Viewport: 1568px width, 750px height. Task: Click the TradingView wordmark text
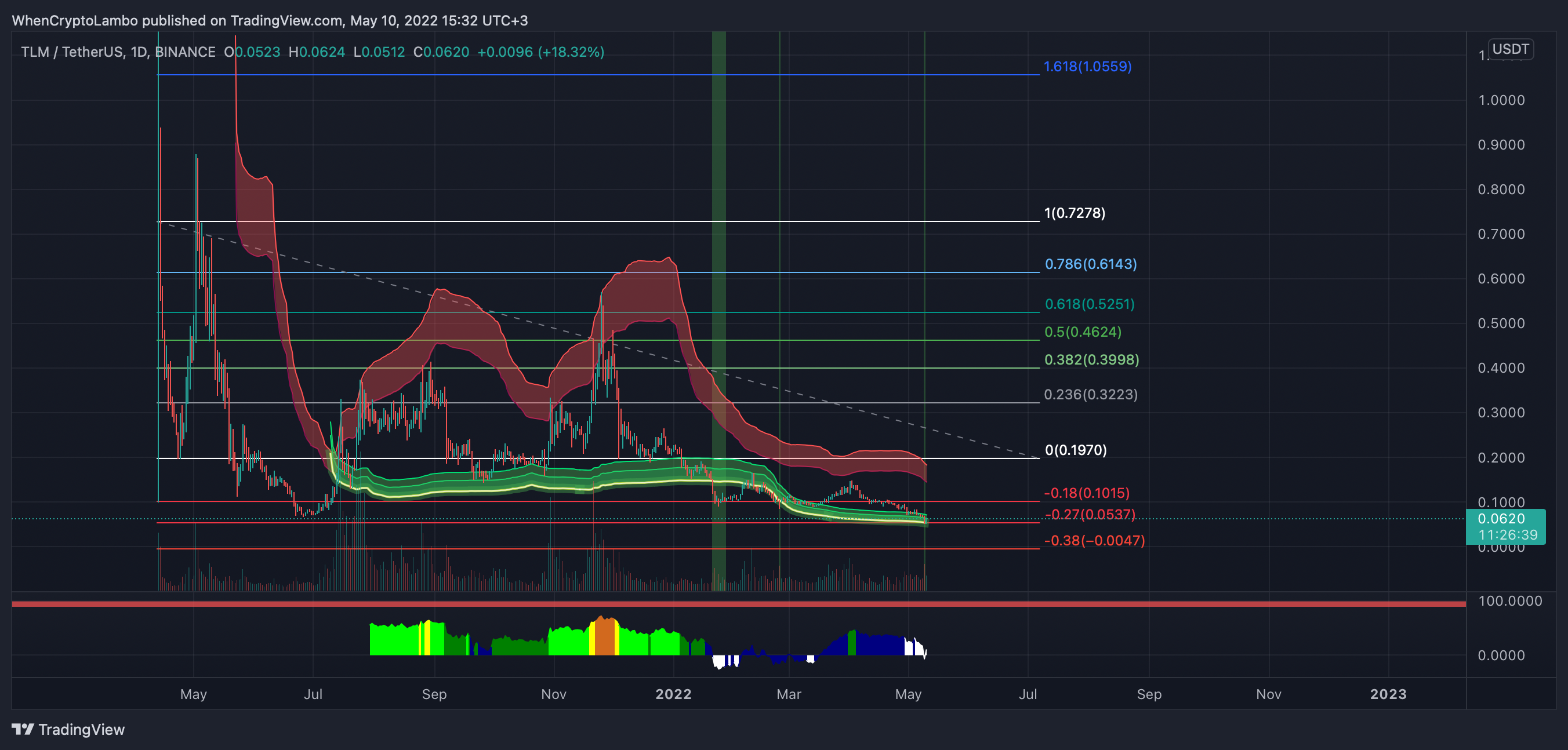click(82, 729)
